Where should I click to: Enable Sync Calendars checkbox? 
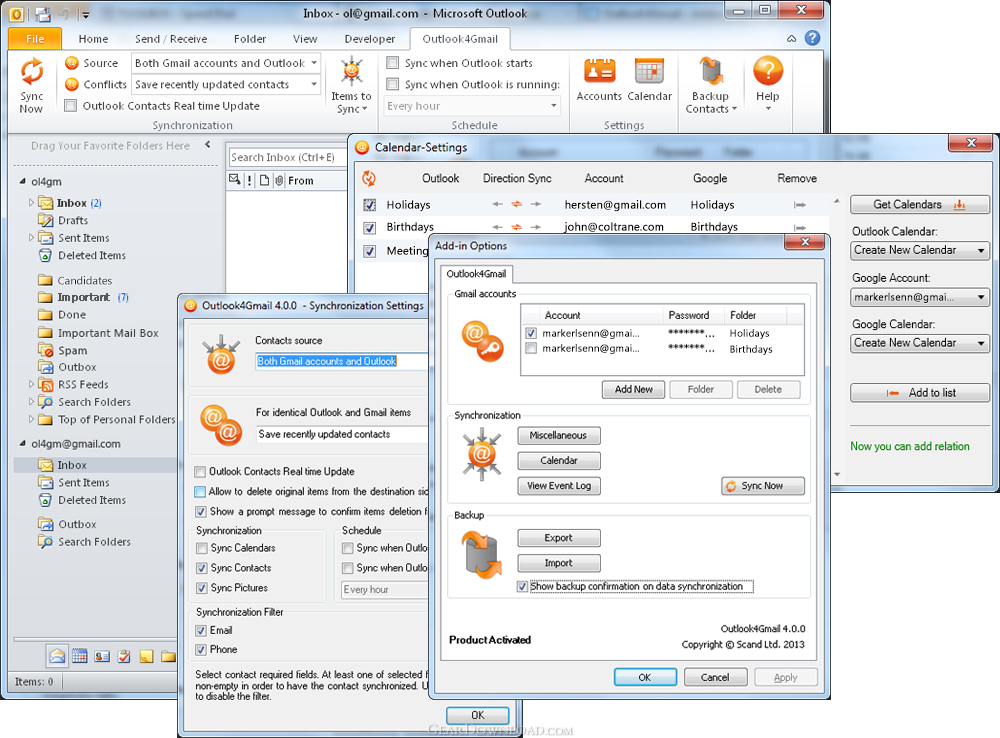[x=202, y=548]
